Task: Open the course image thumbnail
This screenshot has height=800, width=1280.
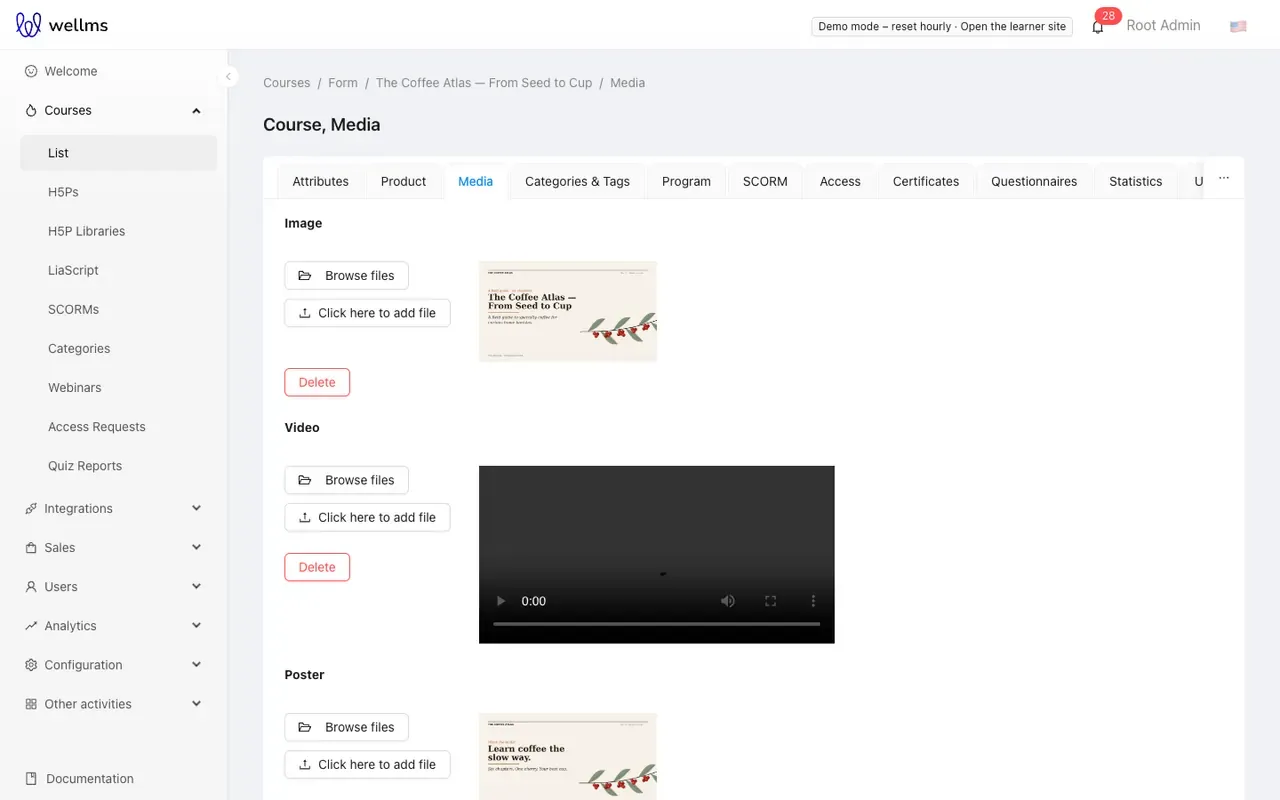Action: [x=568, y=311]
